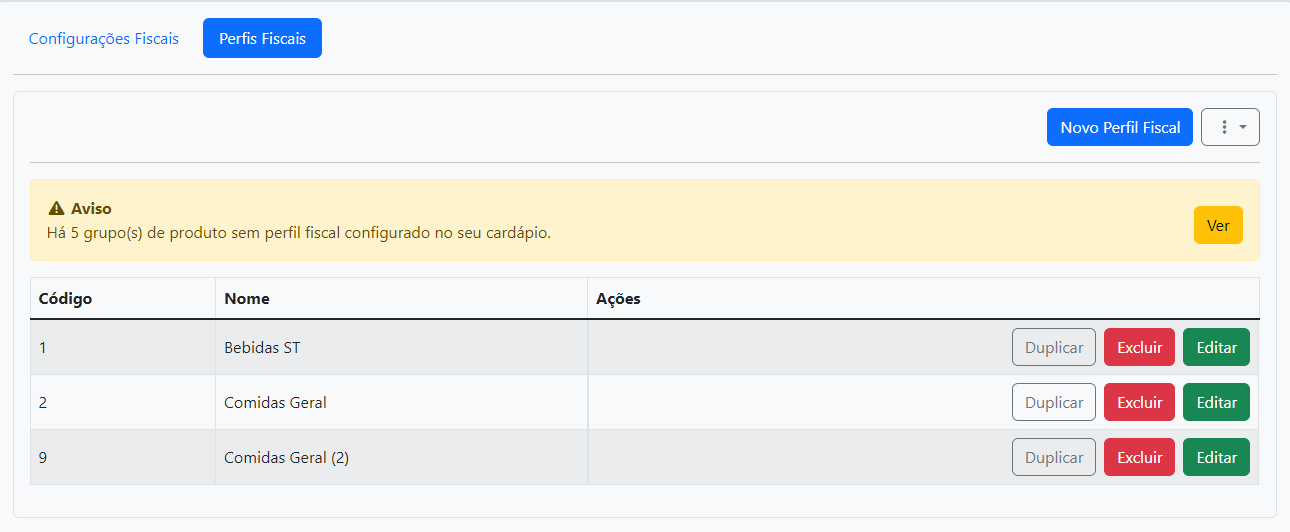Excluir the Comidas Geral profile
The height and width of the screenshot is (532, 1290).
click(1139, 402)
